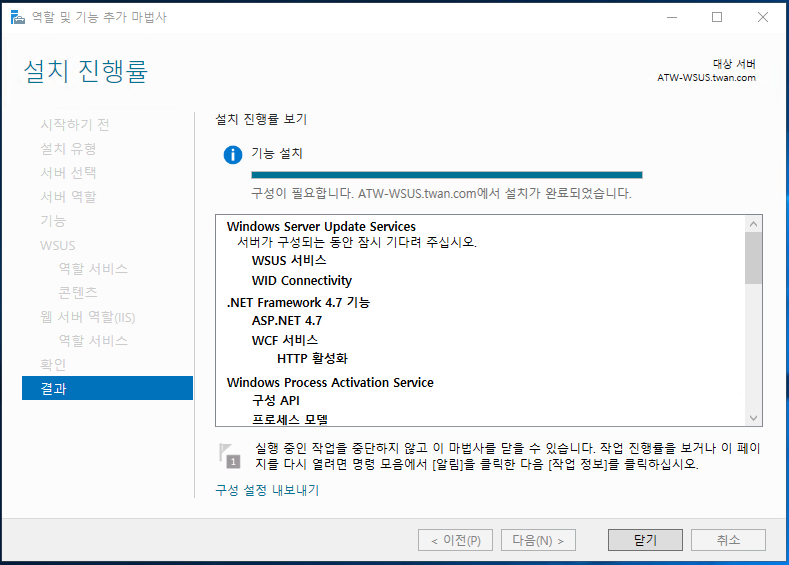Click the 취소 button
This screenshot has width=789, height=565.
pyautogui.click(x=728, y=540)
